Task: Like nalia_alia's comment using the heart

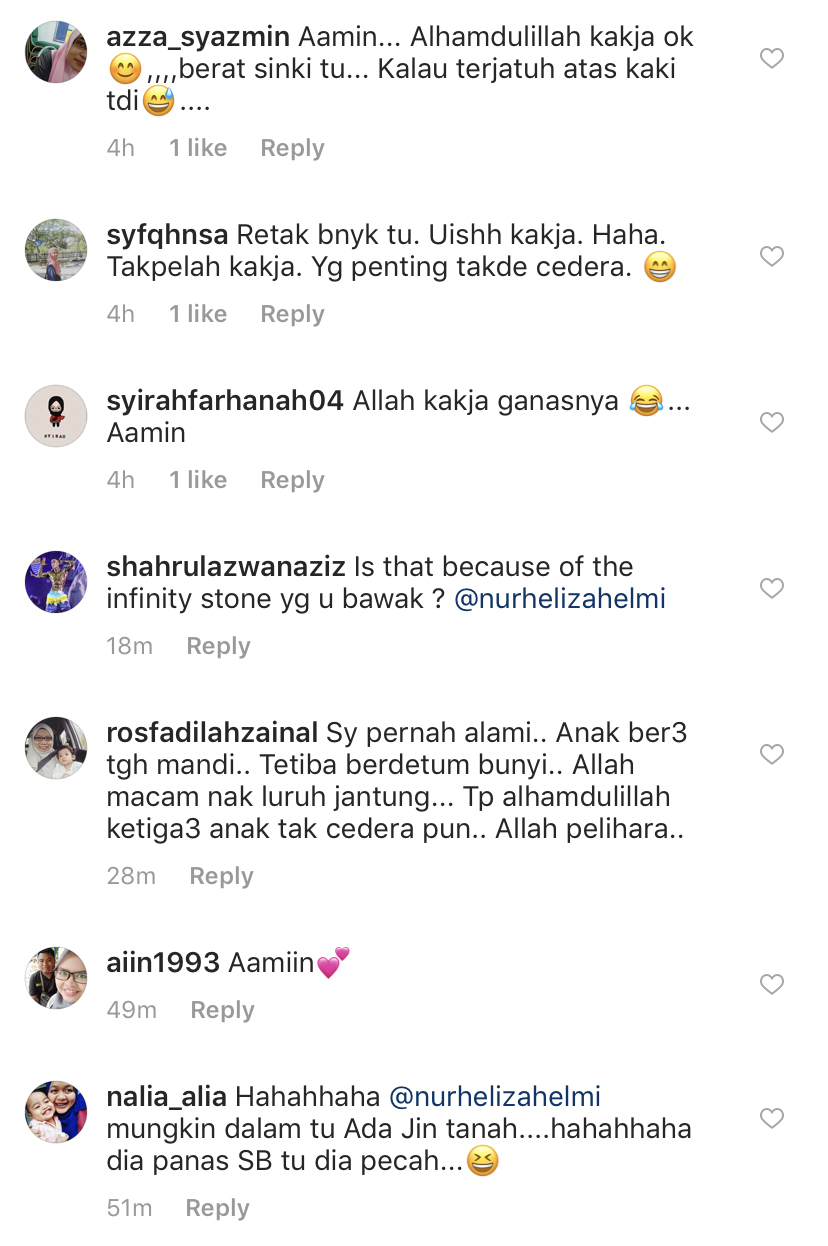Action: [771, 1117]
